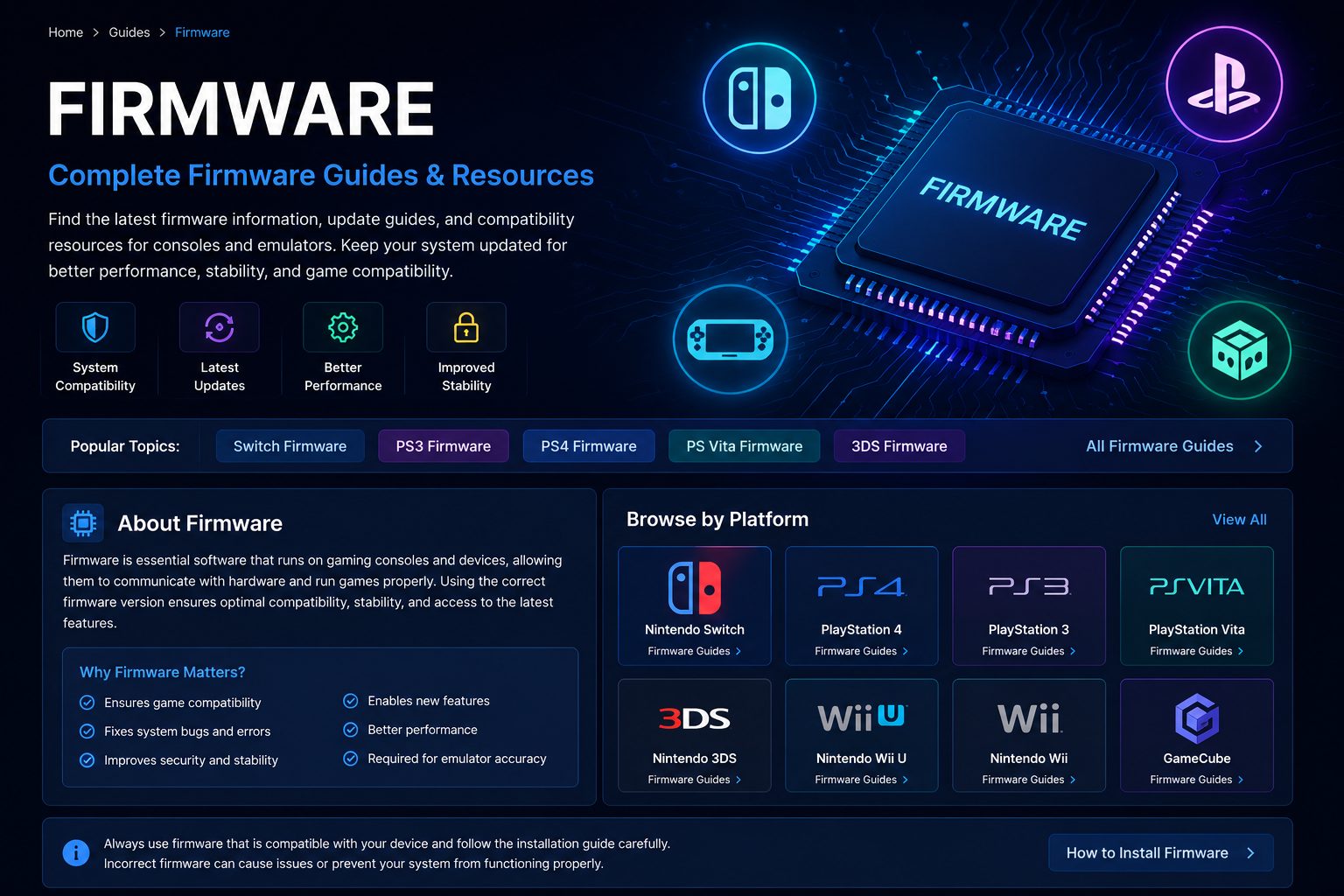Open All Firmware Guides link
This screenshot has height=896, width=1344.
[x=1159, y=446]
